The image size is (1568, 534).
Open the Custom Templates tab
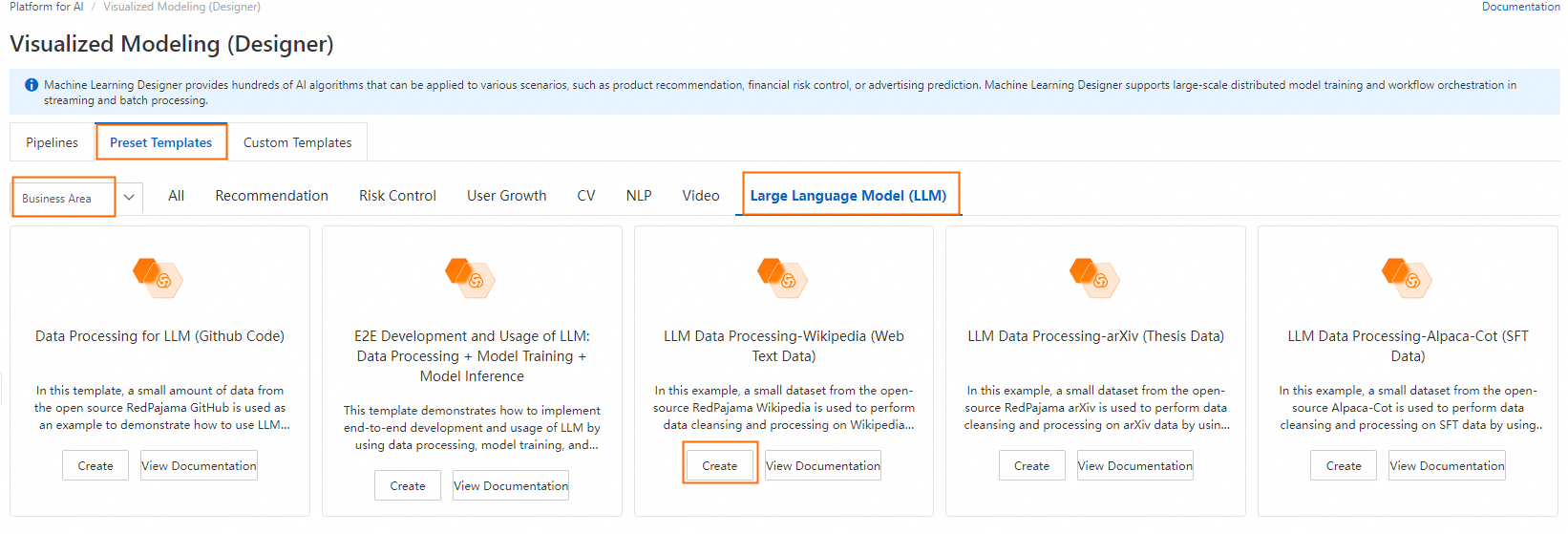(x=297, y=142)
